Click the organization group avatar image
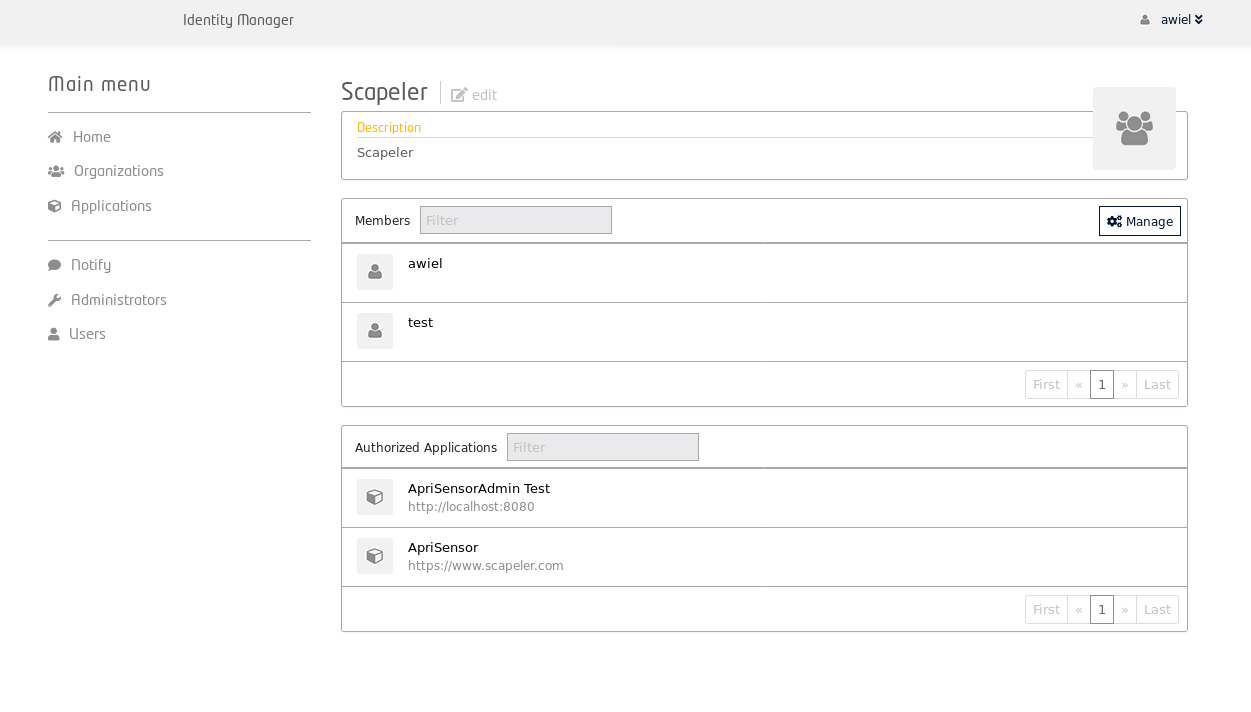The image size is (1251, 712). tap(1134, 128)
